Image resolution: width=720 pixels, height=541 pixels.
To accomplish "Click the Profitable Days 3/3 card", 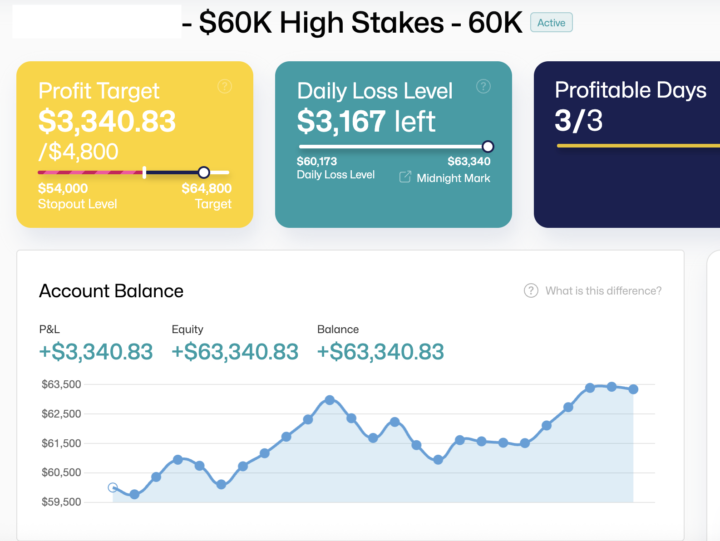I will [627, 144].
